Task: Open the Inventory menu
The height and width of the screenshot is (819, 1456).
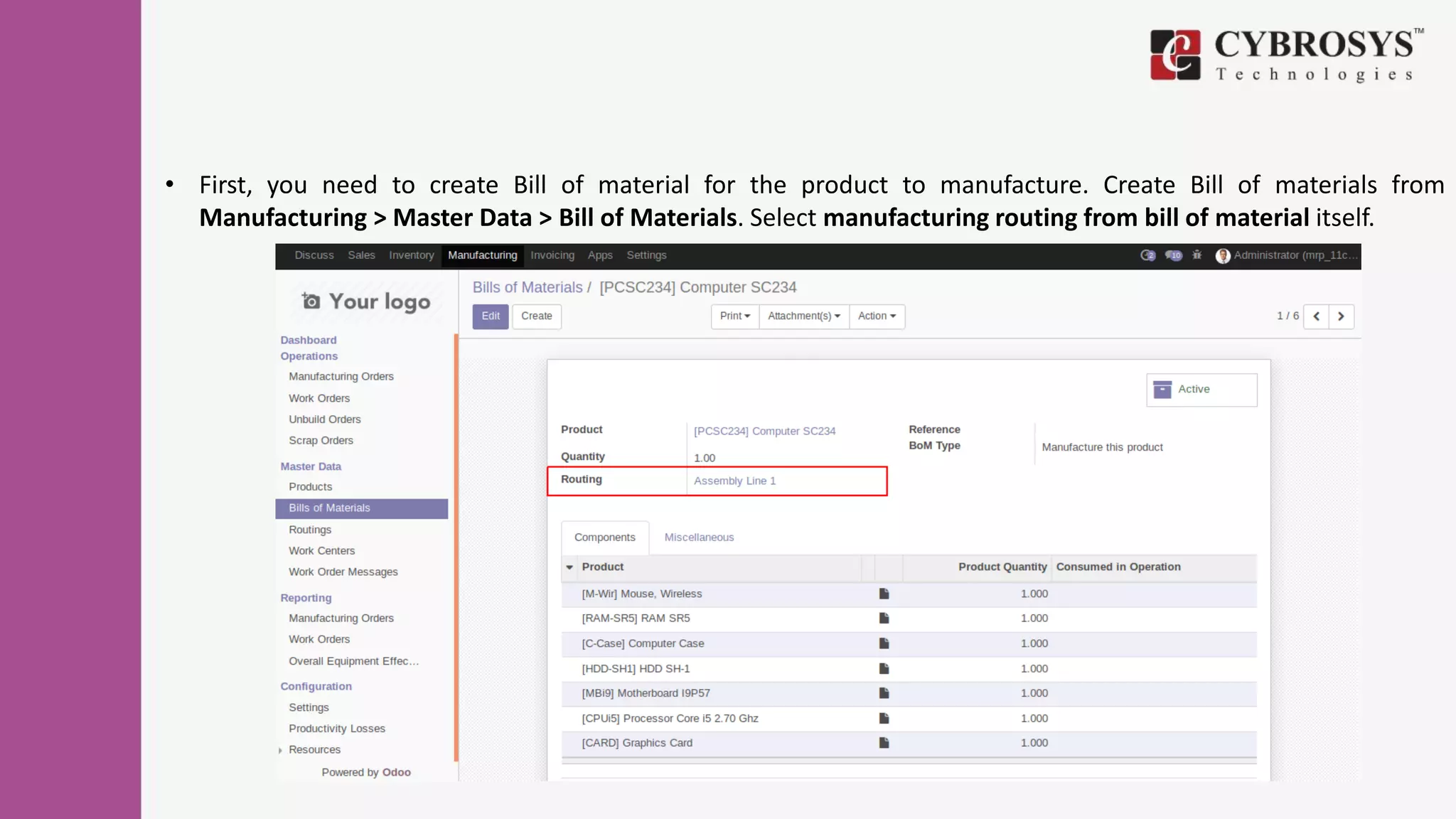Action: (411, 255)
